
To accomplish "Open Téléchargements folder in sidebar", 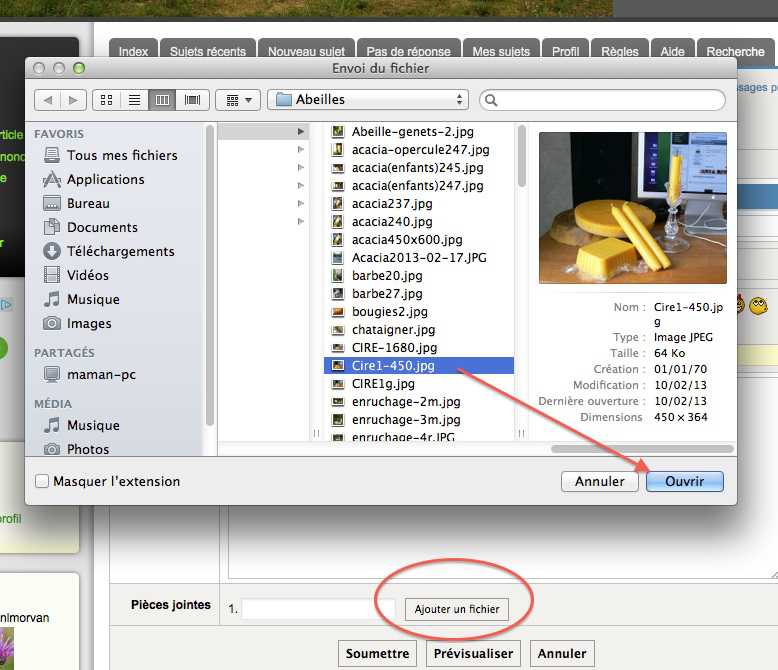I will [120, 251].
